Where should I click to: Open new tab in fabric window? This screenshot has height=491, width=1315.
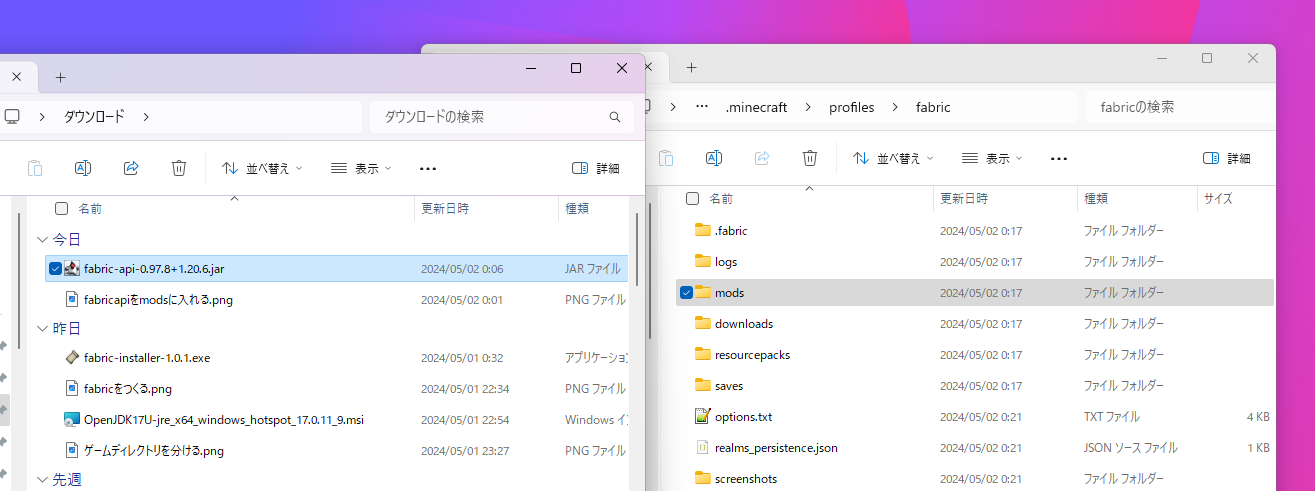[691, 67]
